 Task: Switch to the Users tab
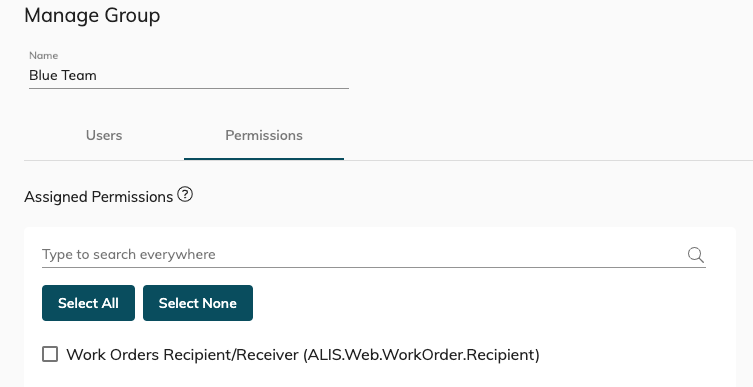tap(104, 135)
